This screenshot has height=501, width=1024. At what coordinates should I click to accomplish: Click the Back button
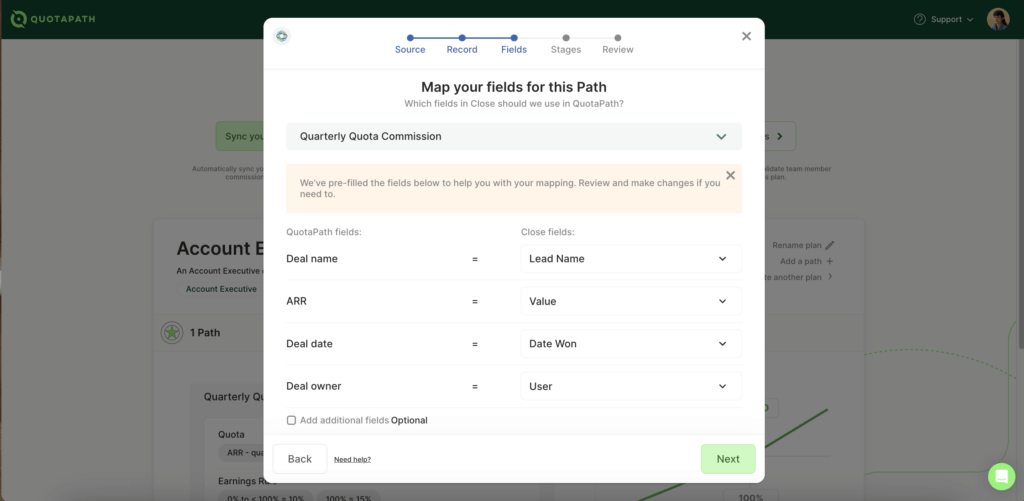tap(300, 459)
